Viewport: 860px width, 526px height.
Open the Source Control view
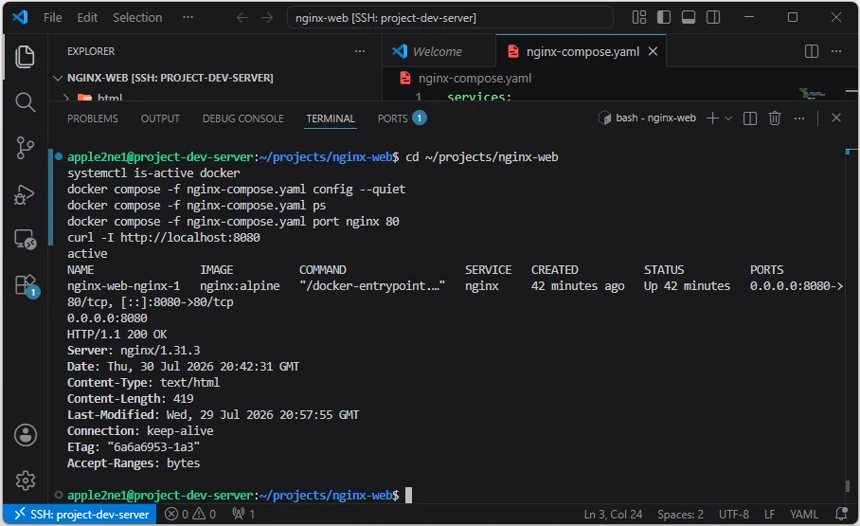[25, 148]
